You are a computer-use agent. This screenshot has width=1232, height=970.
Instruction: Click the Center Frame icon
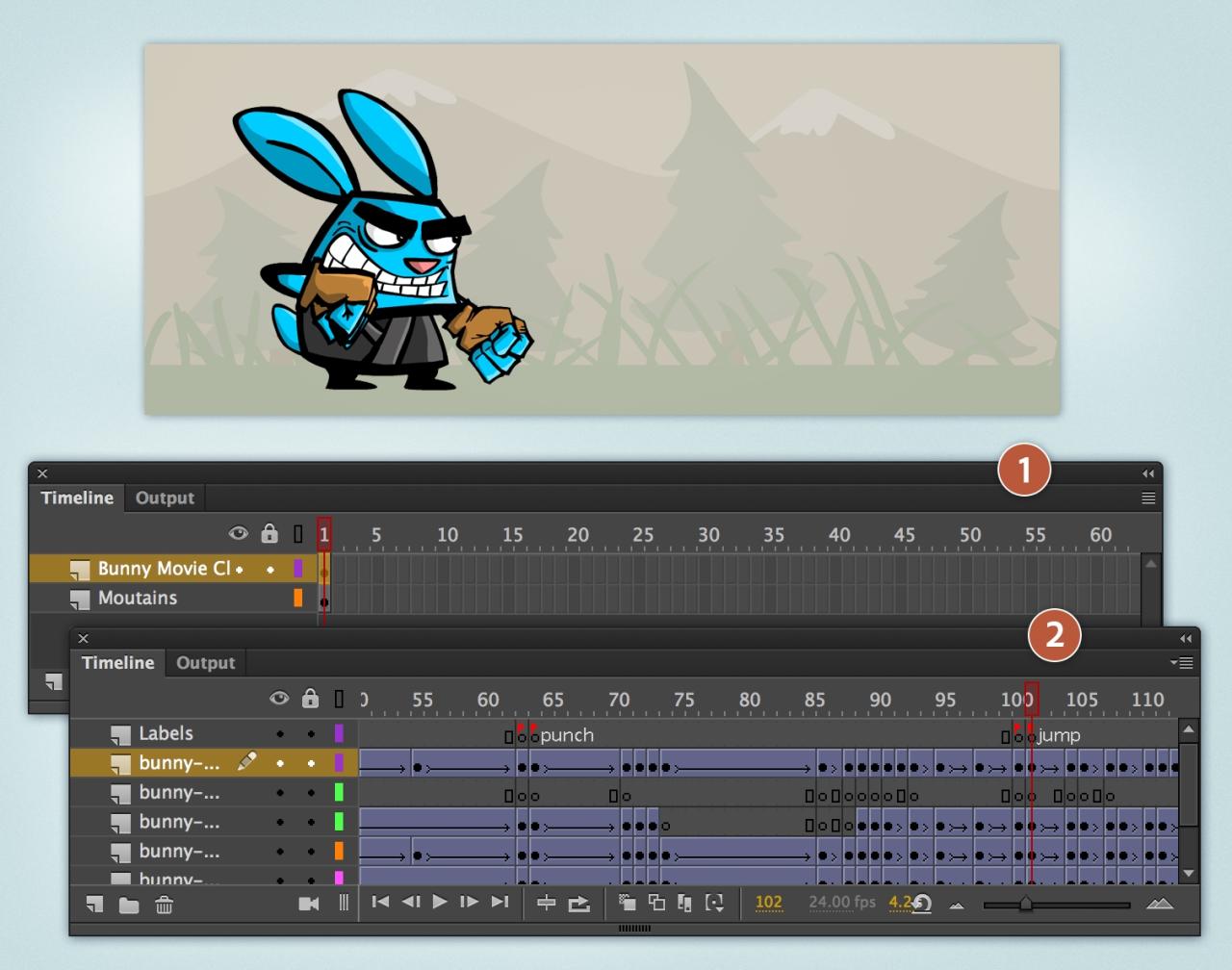[546, 903]
